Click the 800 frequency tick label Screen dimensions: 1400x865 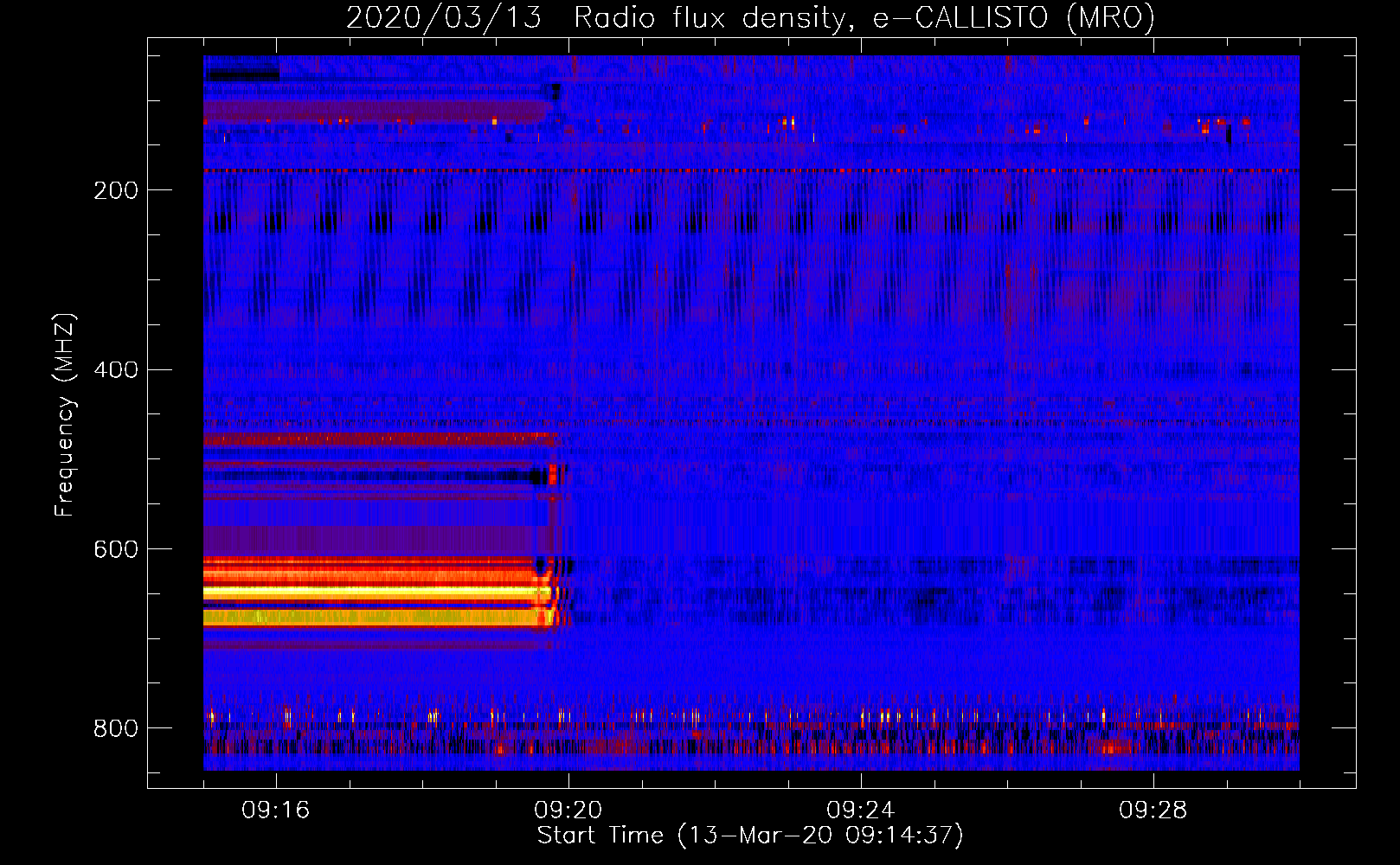point(116,728)
